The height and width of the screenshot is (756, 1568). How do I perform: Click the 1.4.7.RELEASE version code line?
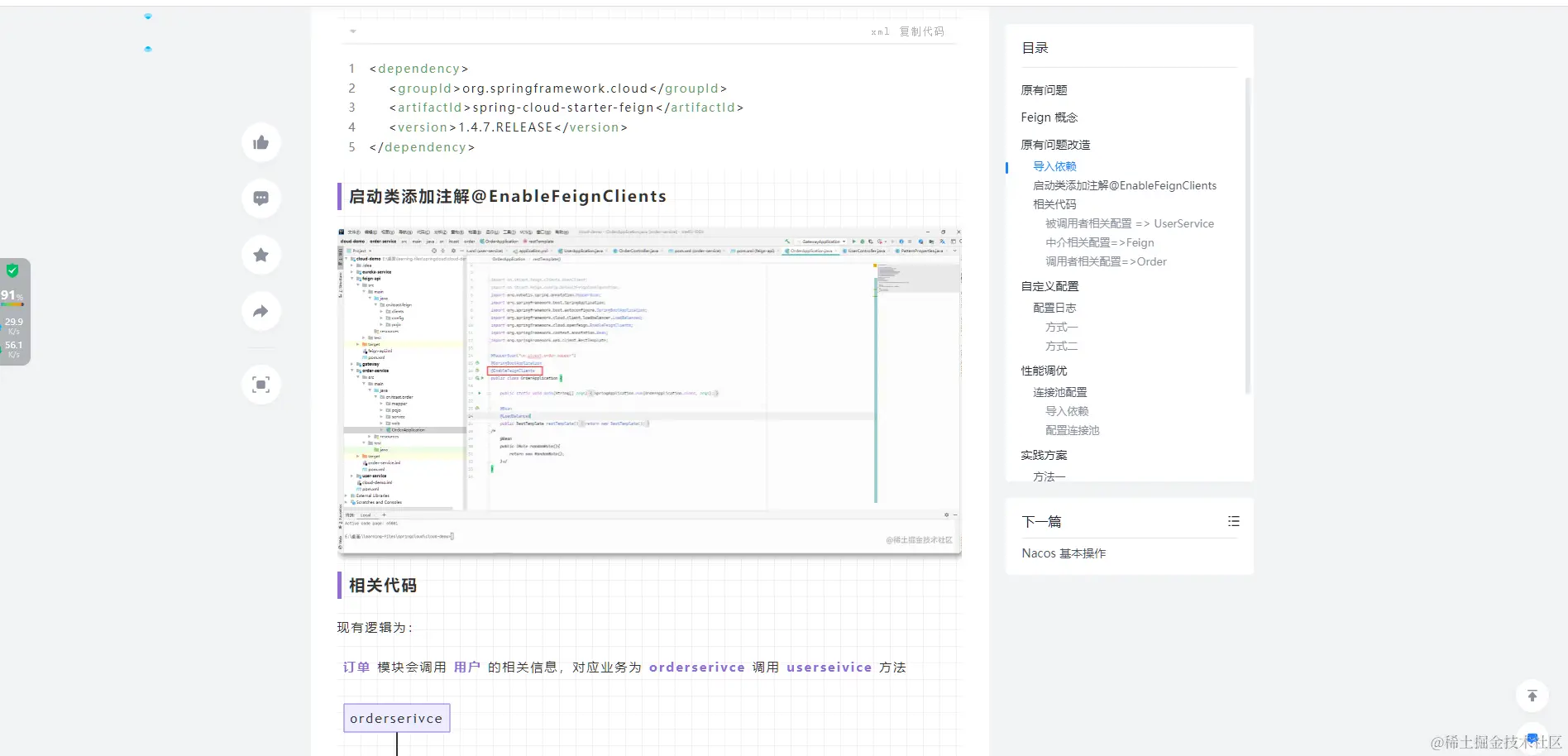pos(508,127)
